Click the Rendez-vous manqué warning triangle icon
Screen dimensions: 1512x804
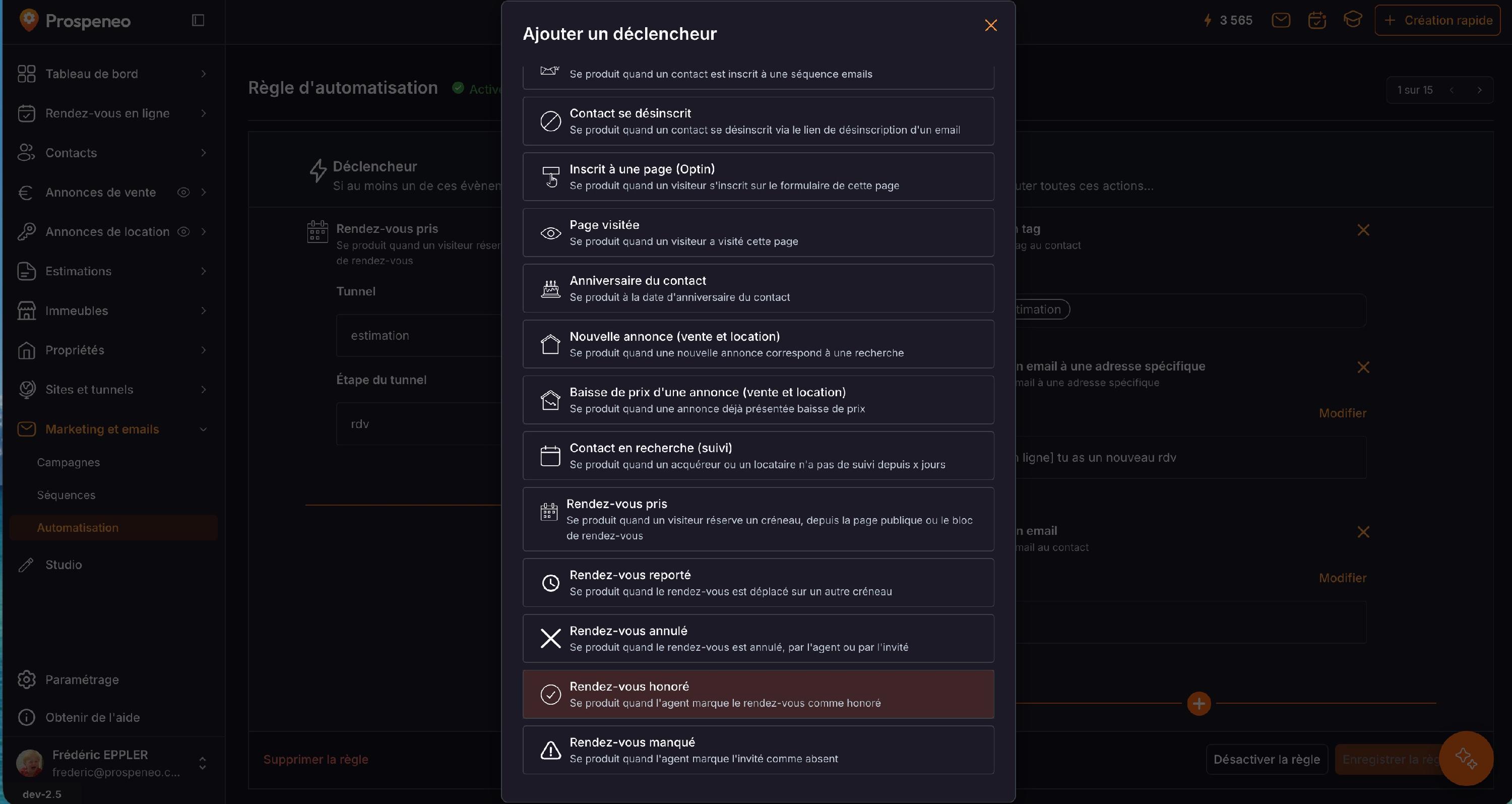[550, 750]
